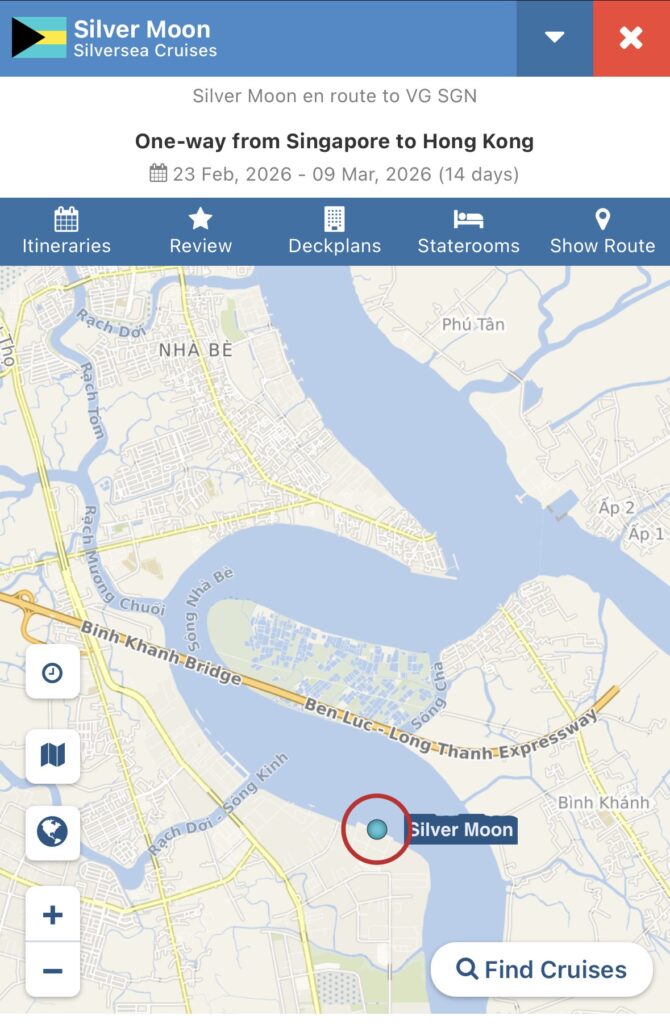Click the Silver Moon ship title
The height and width of the screenshot is (1024, 670).
(x=142, y=29)
